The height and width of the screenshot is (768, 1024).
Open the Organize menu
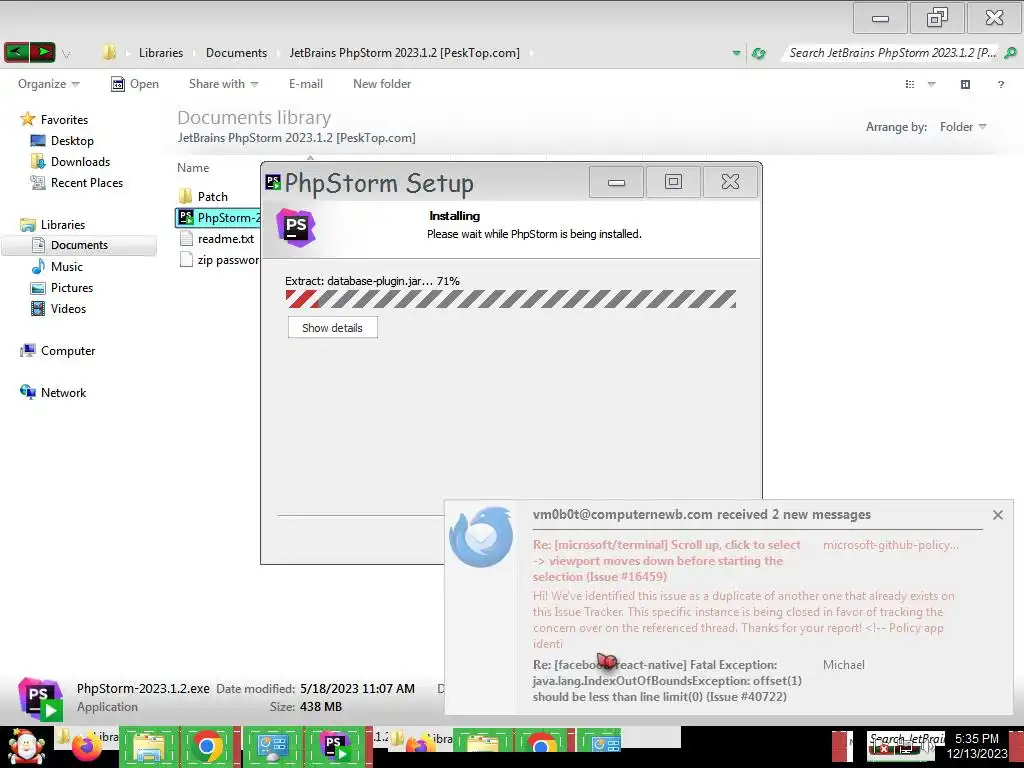(48, 84)
